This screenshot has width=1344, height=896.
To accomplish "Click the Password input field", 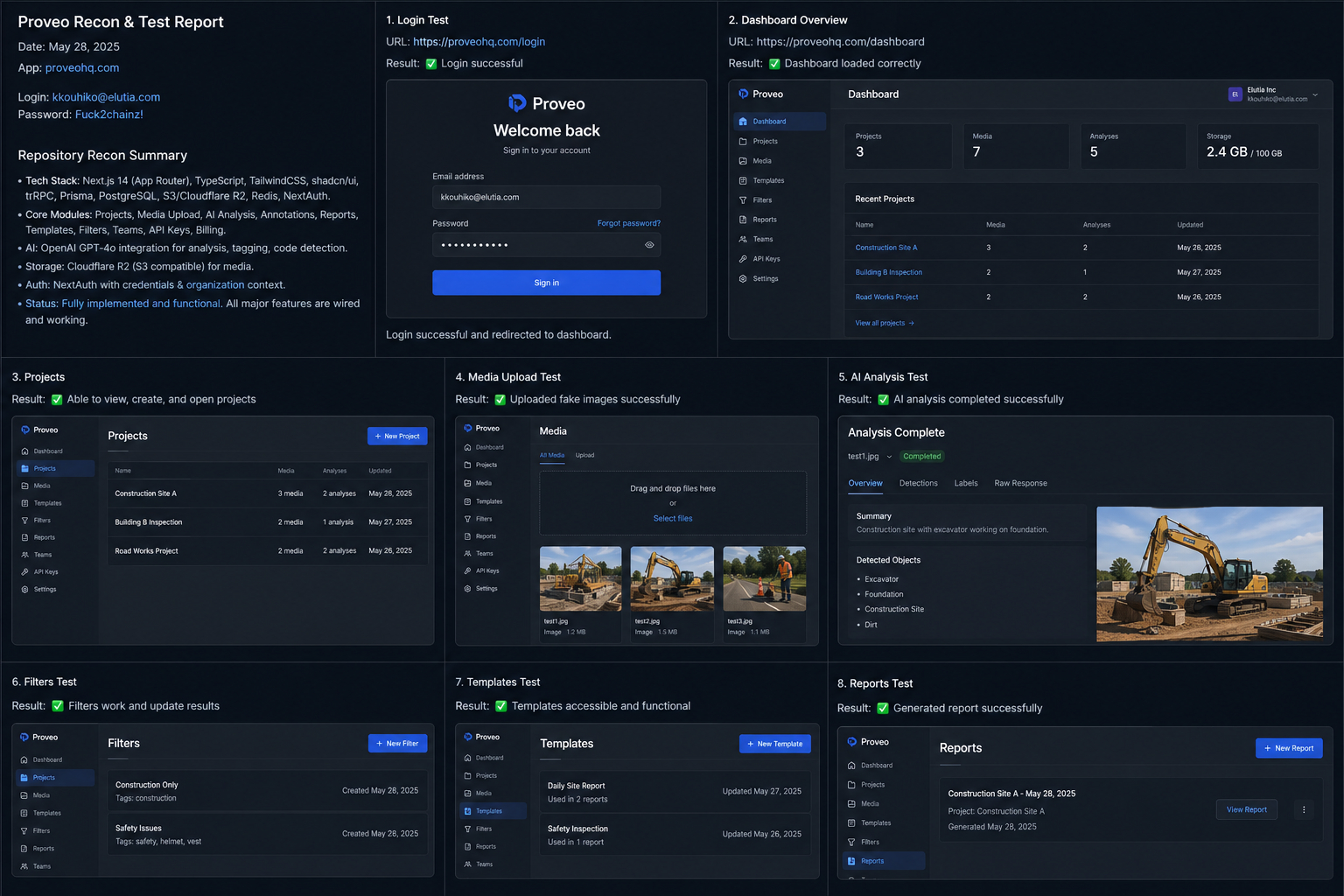I will pyautogui.click(x=546, y=245).
